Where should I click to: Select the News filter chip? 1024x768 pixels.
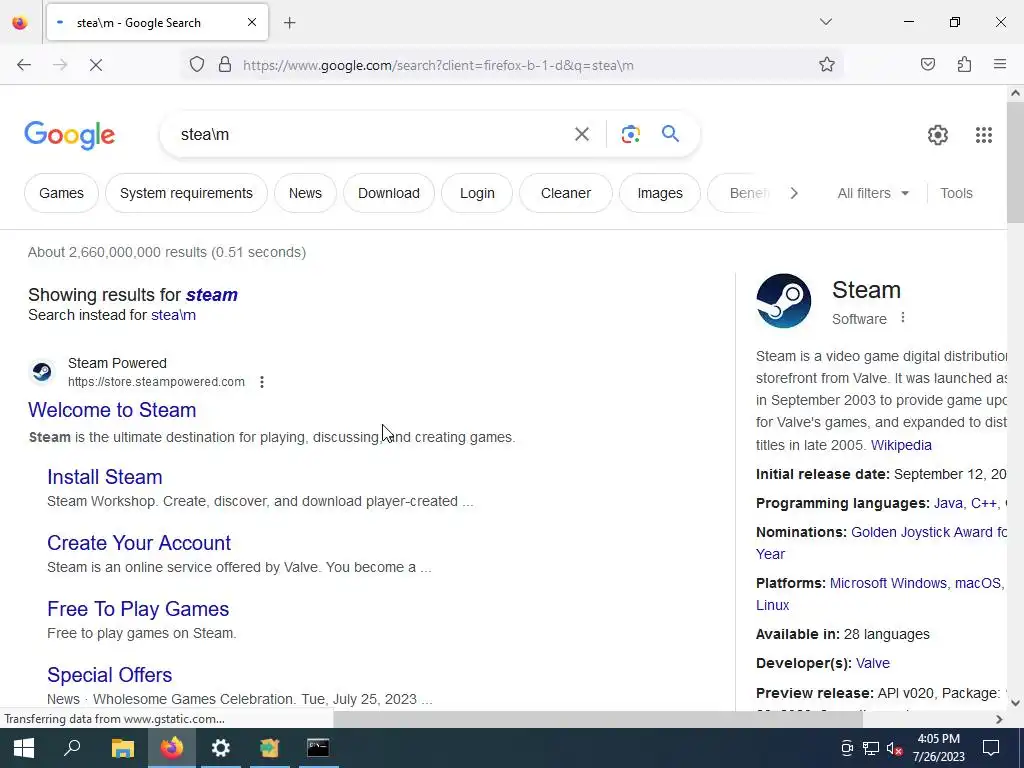(x=305, y=193)
